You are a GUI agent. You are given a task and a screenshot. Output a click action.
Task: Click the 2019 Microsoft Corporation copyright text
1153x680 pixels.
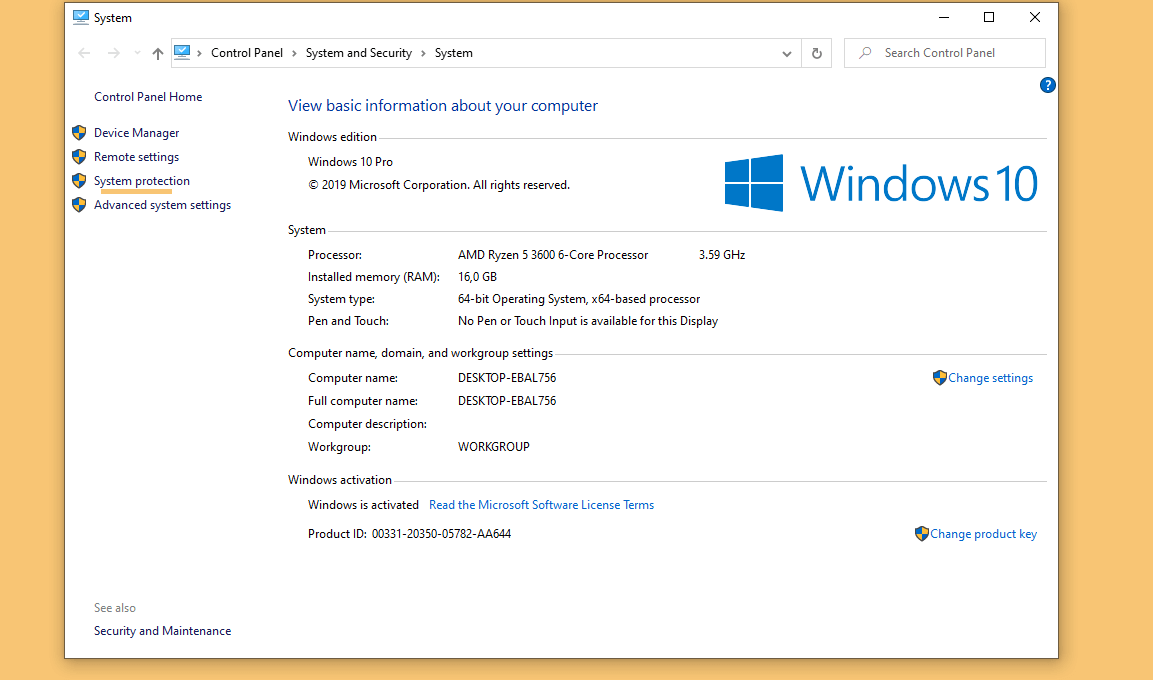click(439, 185)
